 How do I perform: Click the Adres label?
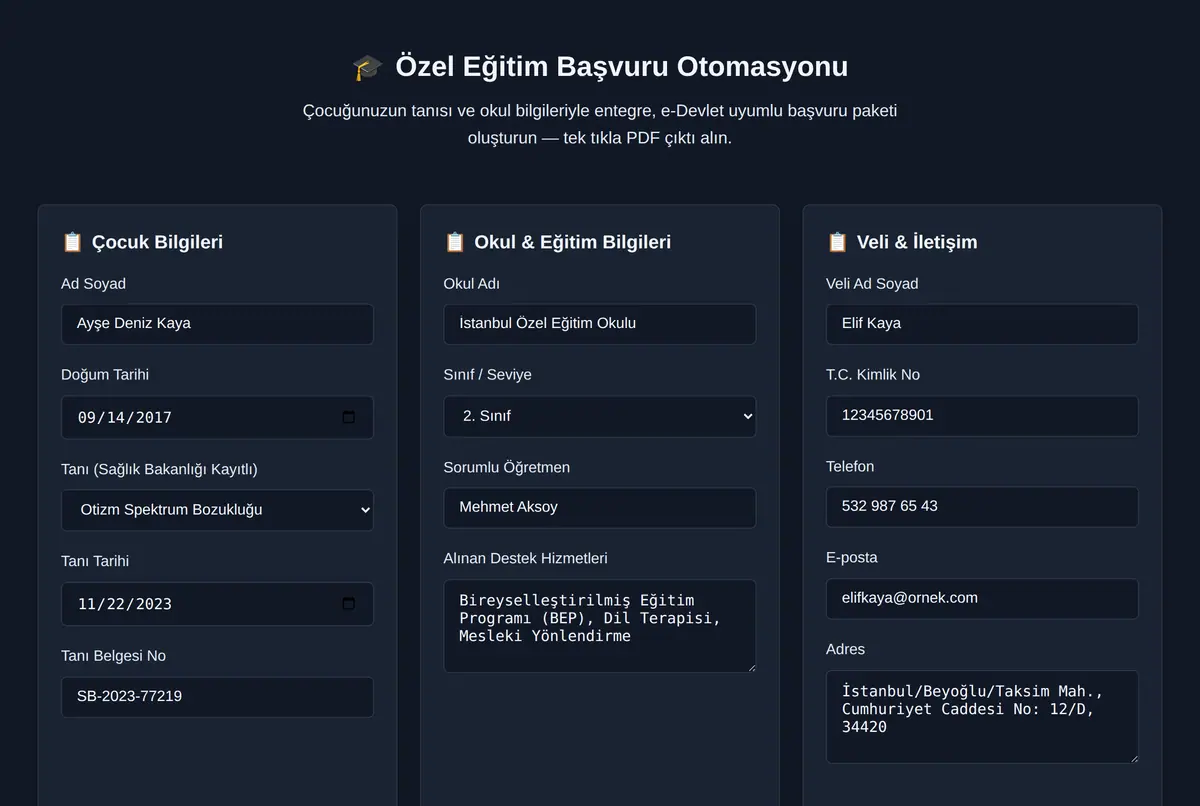846,649
